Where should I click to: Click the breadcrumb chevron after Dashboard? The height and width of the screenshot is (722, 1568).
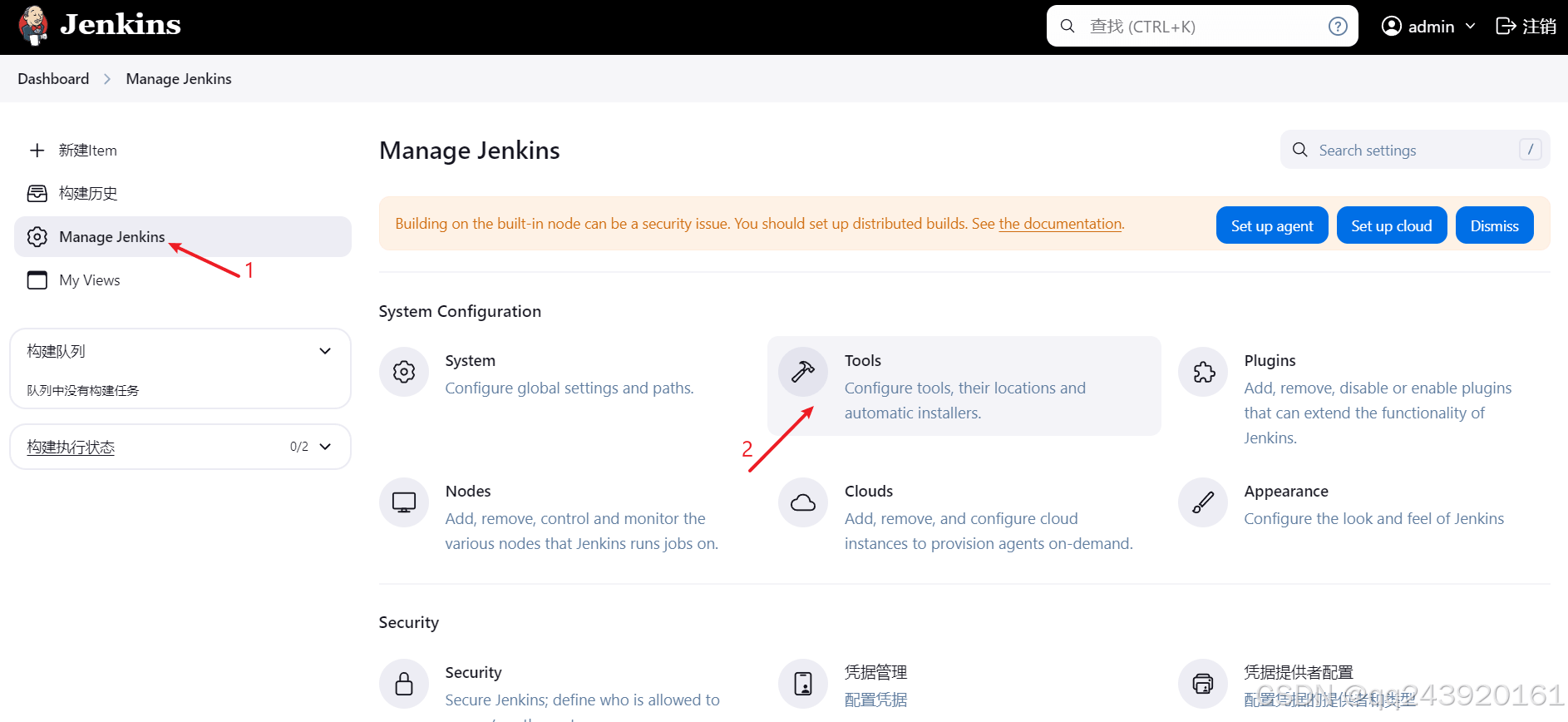coord(107,79)
